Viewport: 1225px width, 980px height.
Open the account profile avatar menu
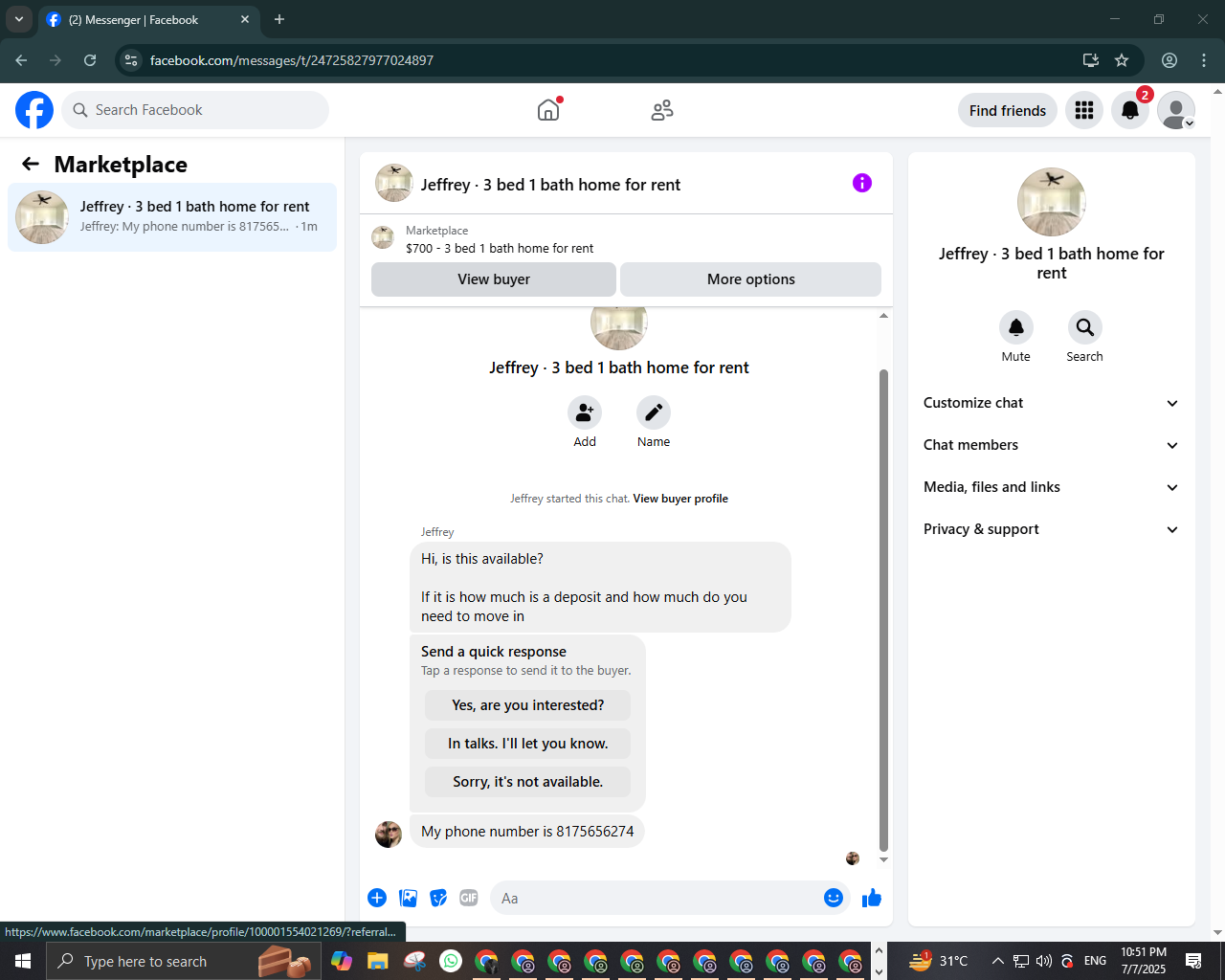pos(1176,110)
